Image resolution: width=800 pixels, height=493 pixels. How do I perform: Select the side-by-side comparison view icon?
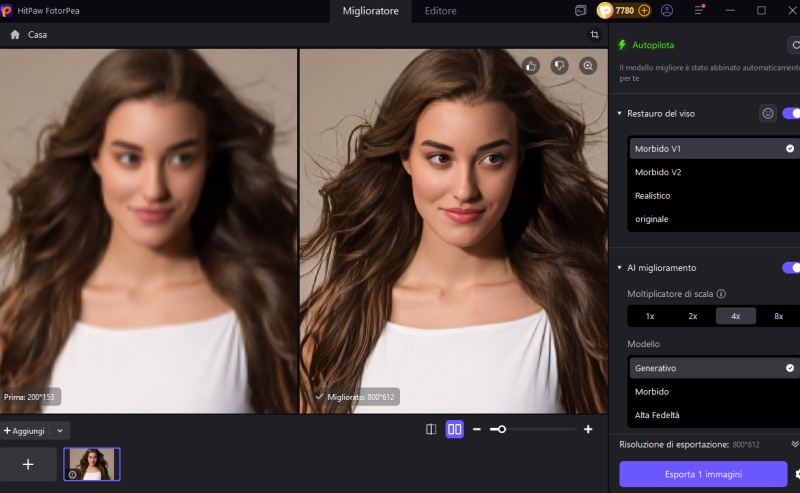point(455,429)
